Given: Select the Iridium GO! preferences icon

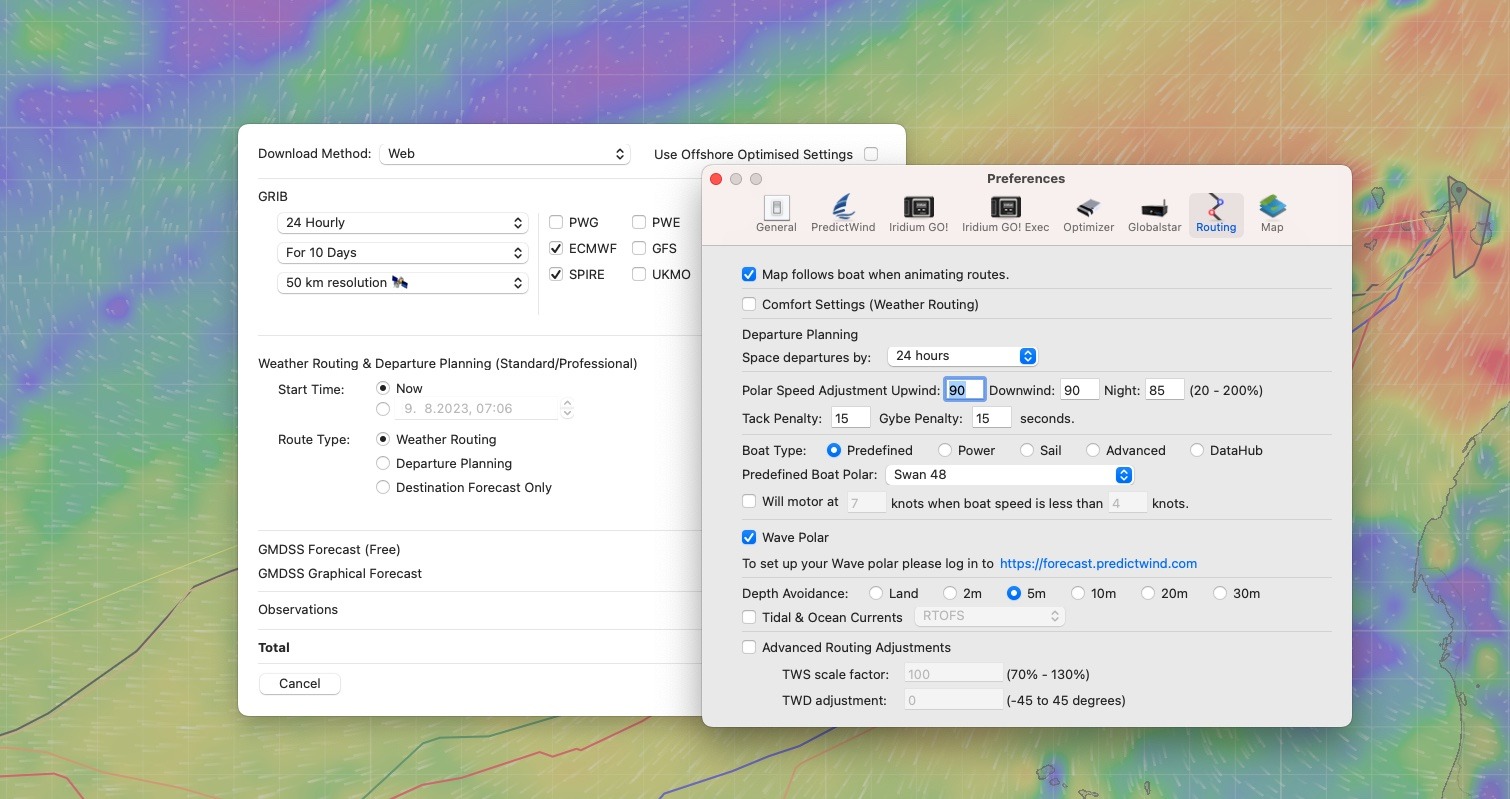Looking at the screenshot, I should 918,213.
